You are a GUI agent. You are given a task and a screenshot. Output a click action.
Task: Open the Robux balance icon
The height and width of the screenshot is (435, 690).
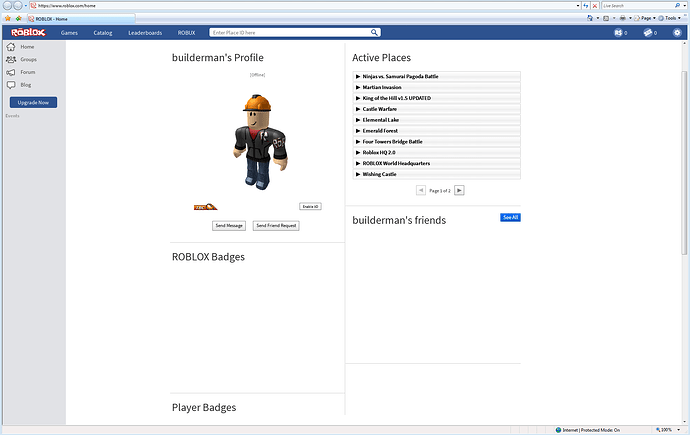(618, 33)
